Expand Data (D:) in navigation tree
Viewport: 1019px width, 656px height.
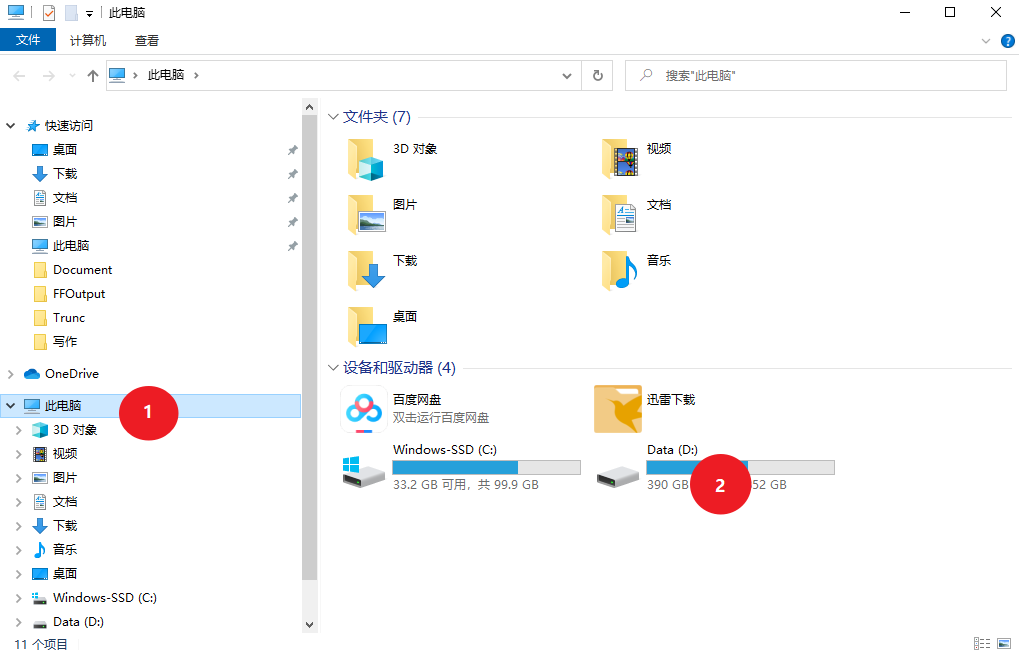[x=19, y=622]
